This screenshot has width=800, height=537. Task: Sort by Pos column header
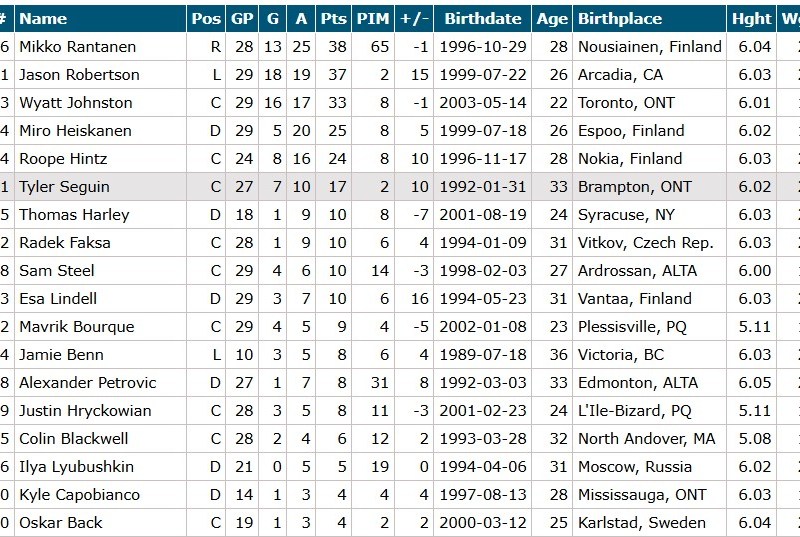[206, 18]
